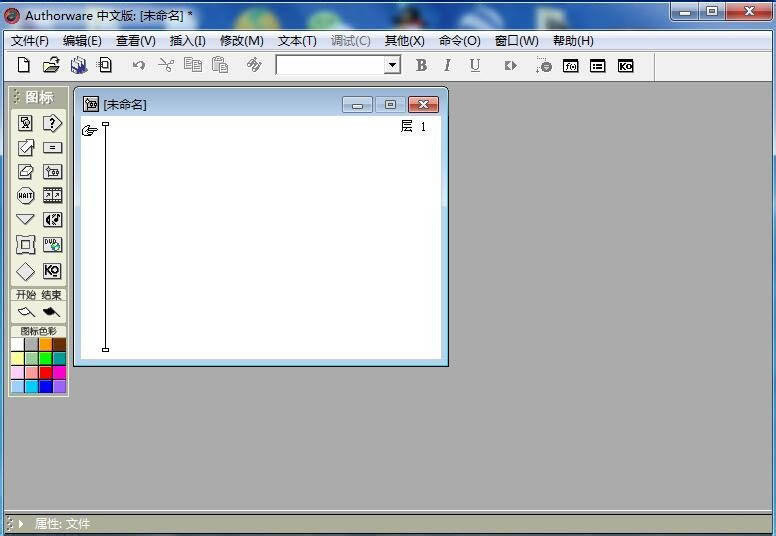Open the 插入(I) menu

pyautogui.click(x=187, y=41)
